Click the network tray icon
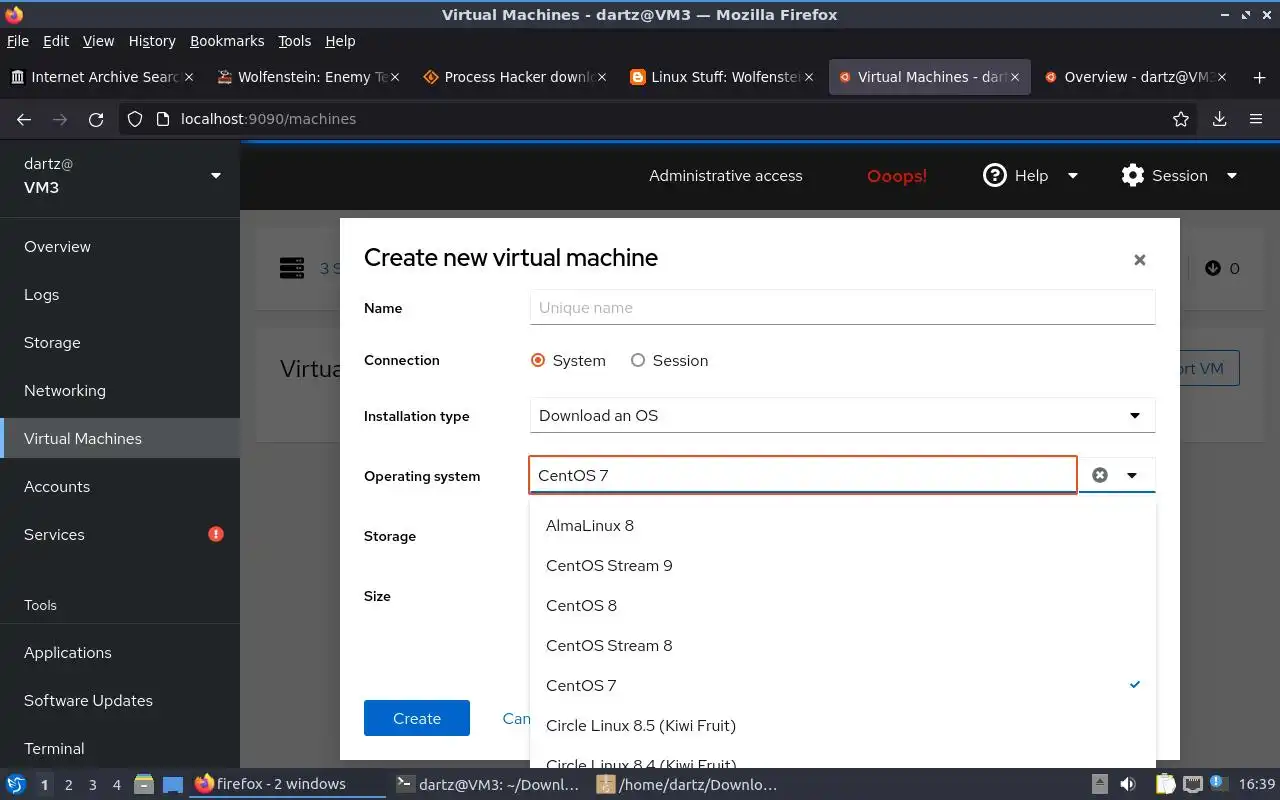Screen dimensions: 1280x800 pos(1192,784)
